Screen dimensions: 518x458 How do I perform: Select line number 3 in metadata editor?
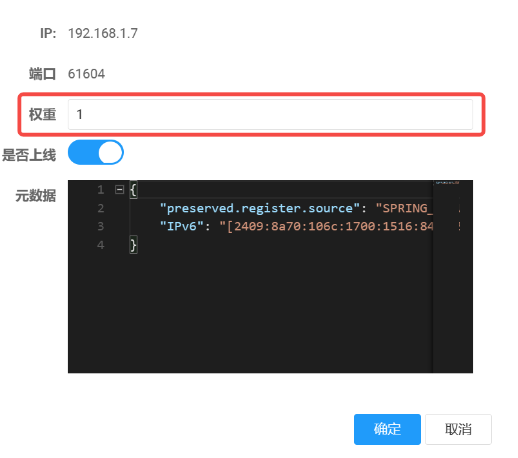tap(101, 227)
